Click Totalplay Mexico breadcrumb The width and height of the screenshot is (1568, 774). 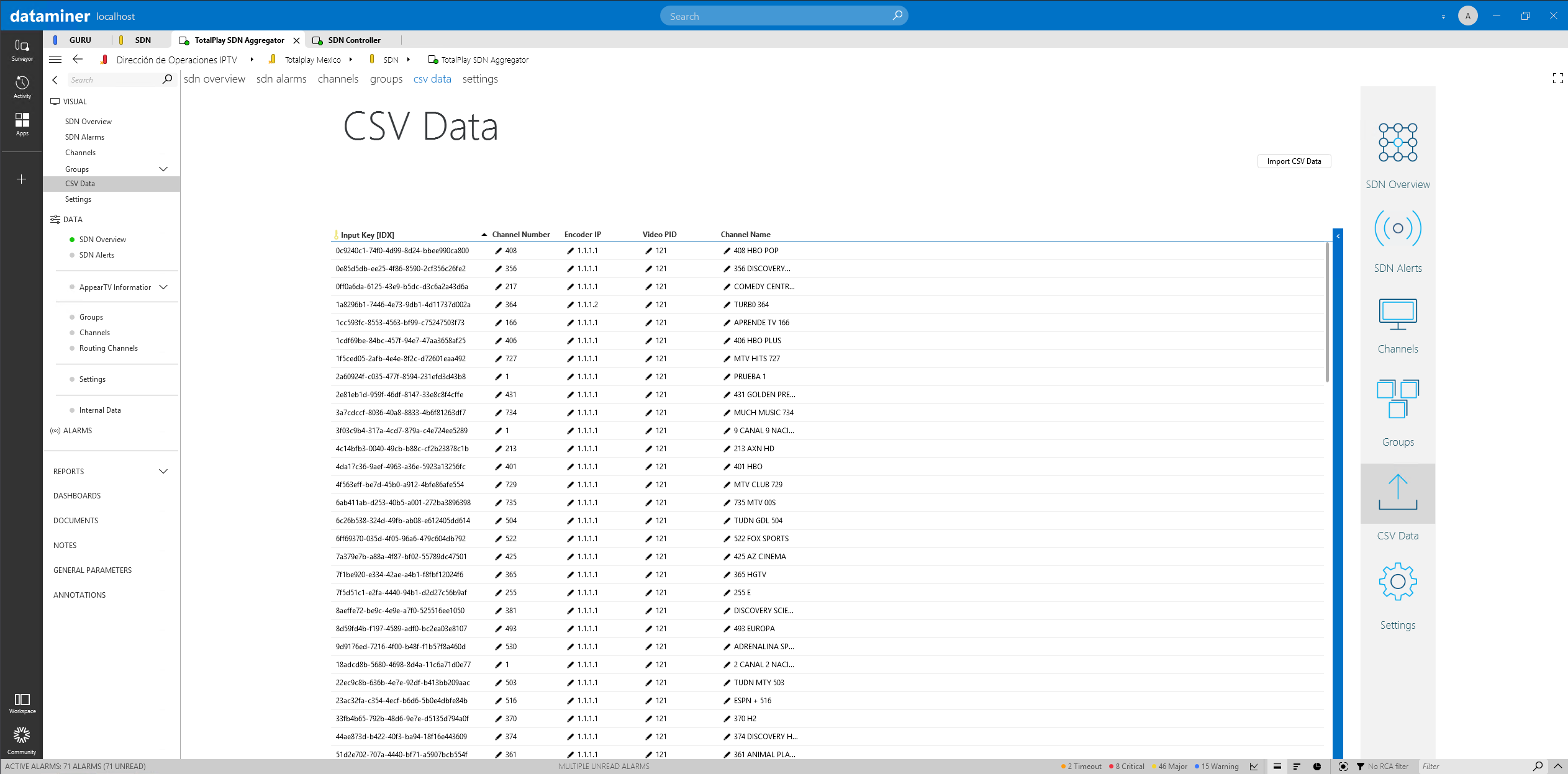[x=312, y=60]
